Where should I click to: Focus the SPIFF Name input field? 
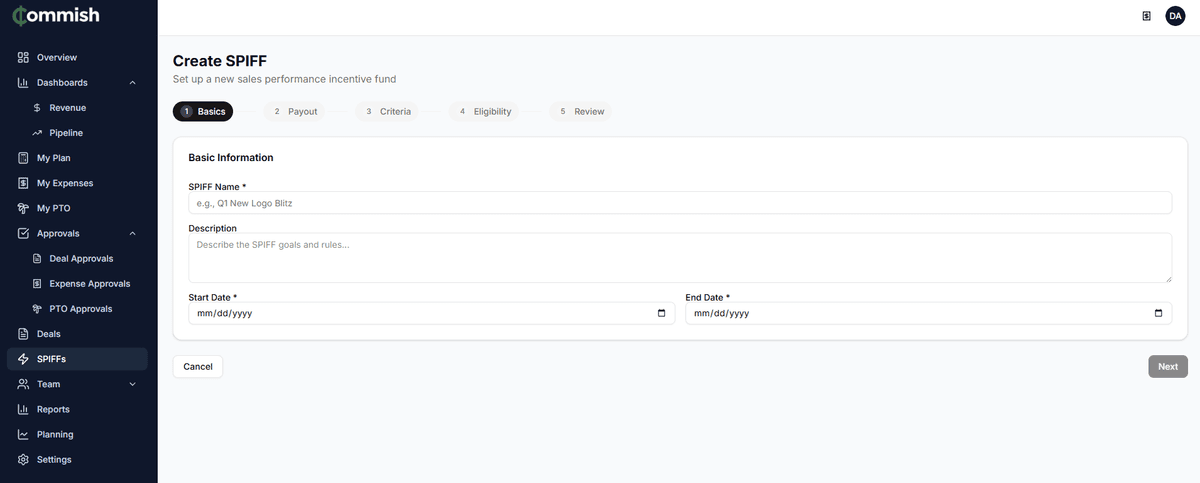pyautogui.click(x=680, y=203)
